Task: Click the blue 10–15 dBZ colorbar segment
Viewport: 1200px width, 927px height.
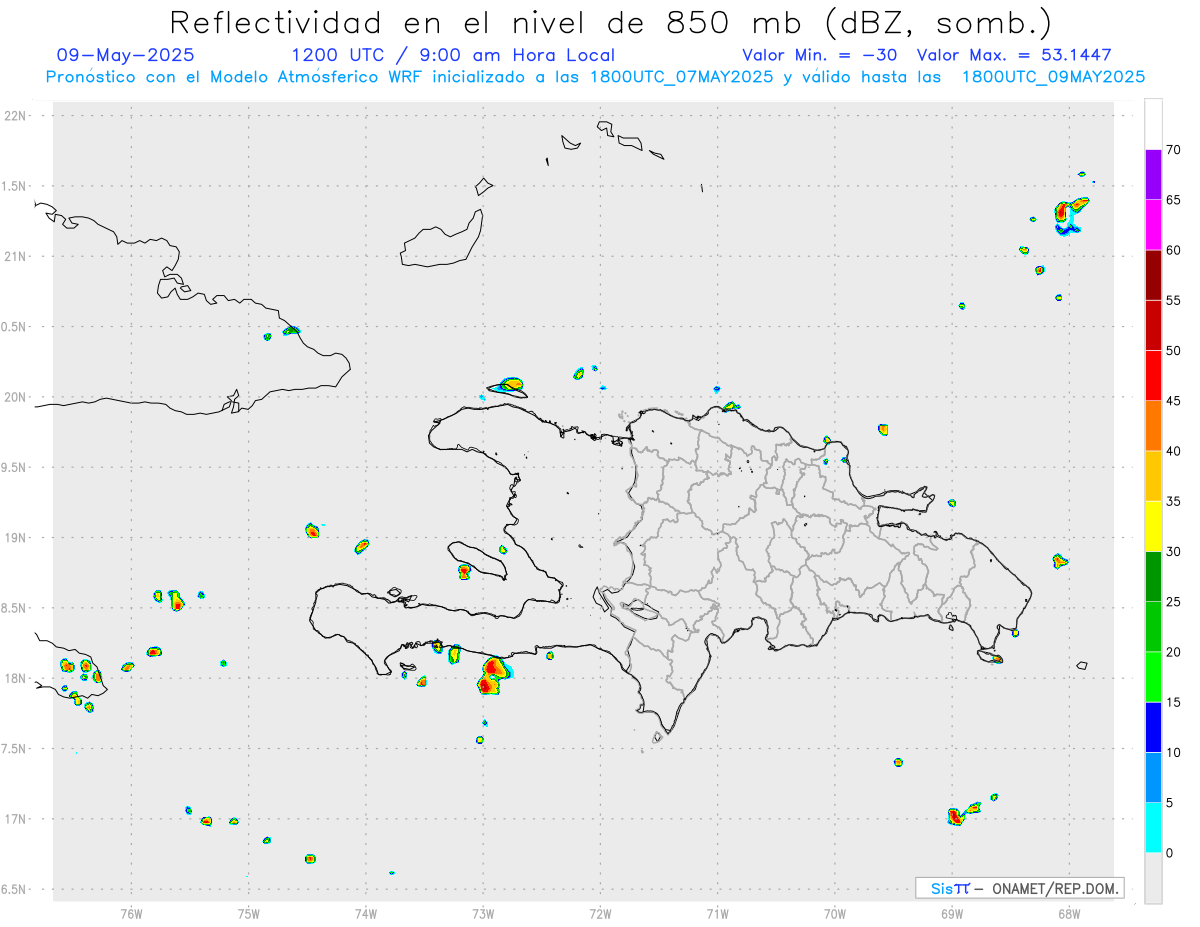Action: pyautogui.click(x=1153, y=727)
